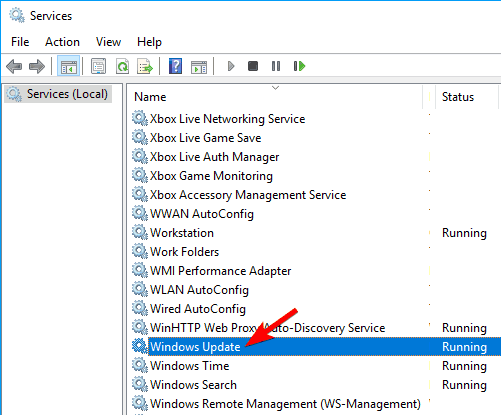Click the Stop Service square icon

253,66
